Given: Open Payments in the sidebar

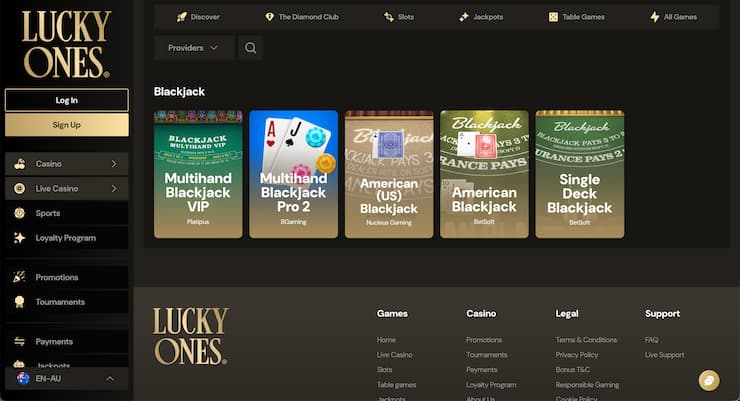Looking at the screenshot, I should (x=67, y=342).
